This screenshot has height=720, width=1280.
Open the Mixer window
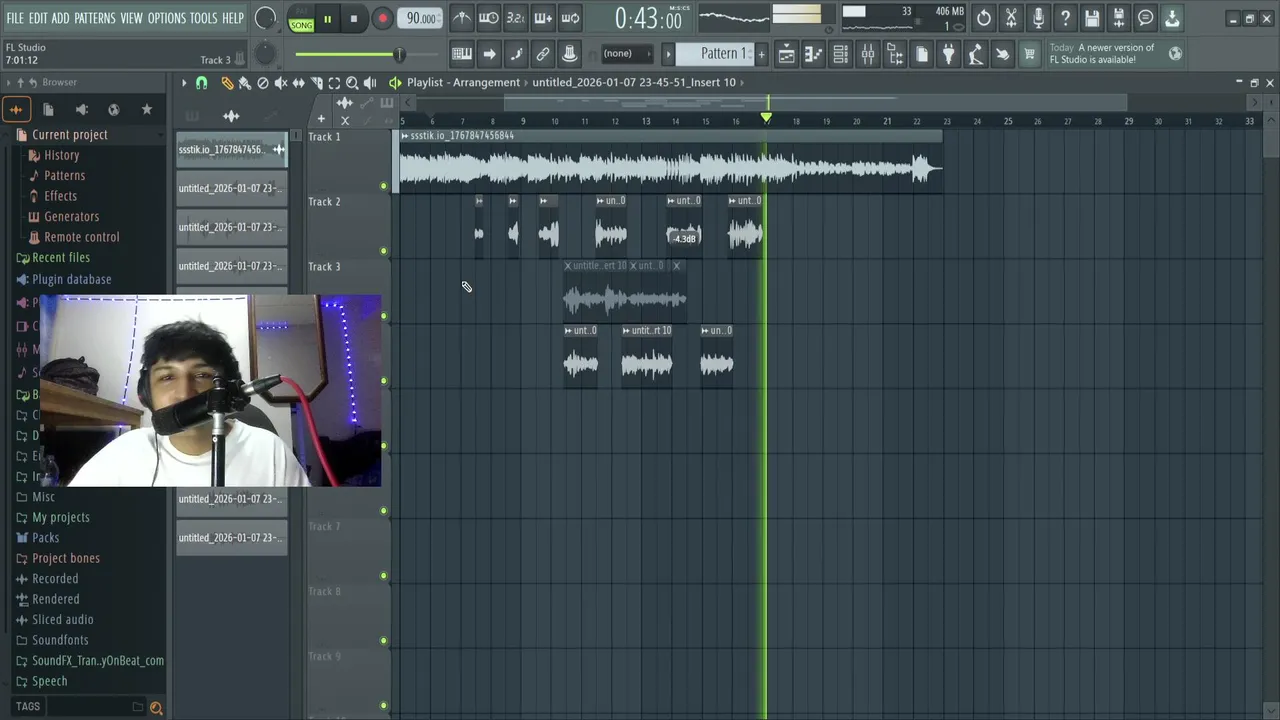[867, 54]
